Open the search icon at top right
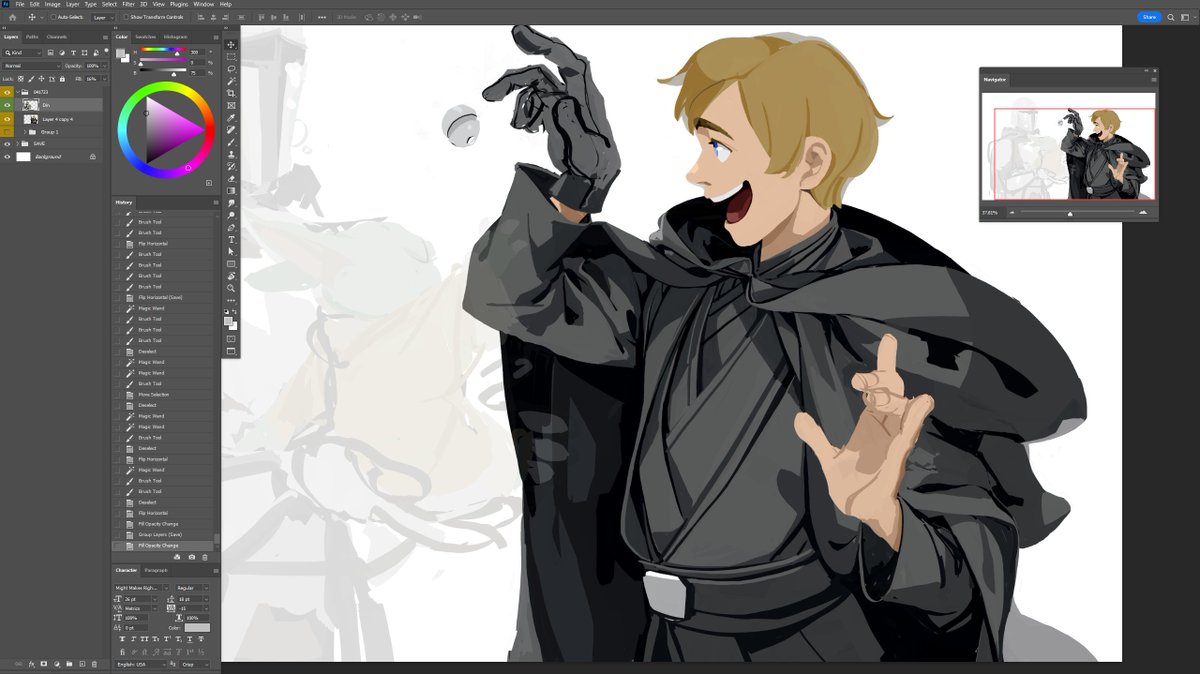This screenshot has width=1200, height=674. (1170, 17)
